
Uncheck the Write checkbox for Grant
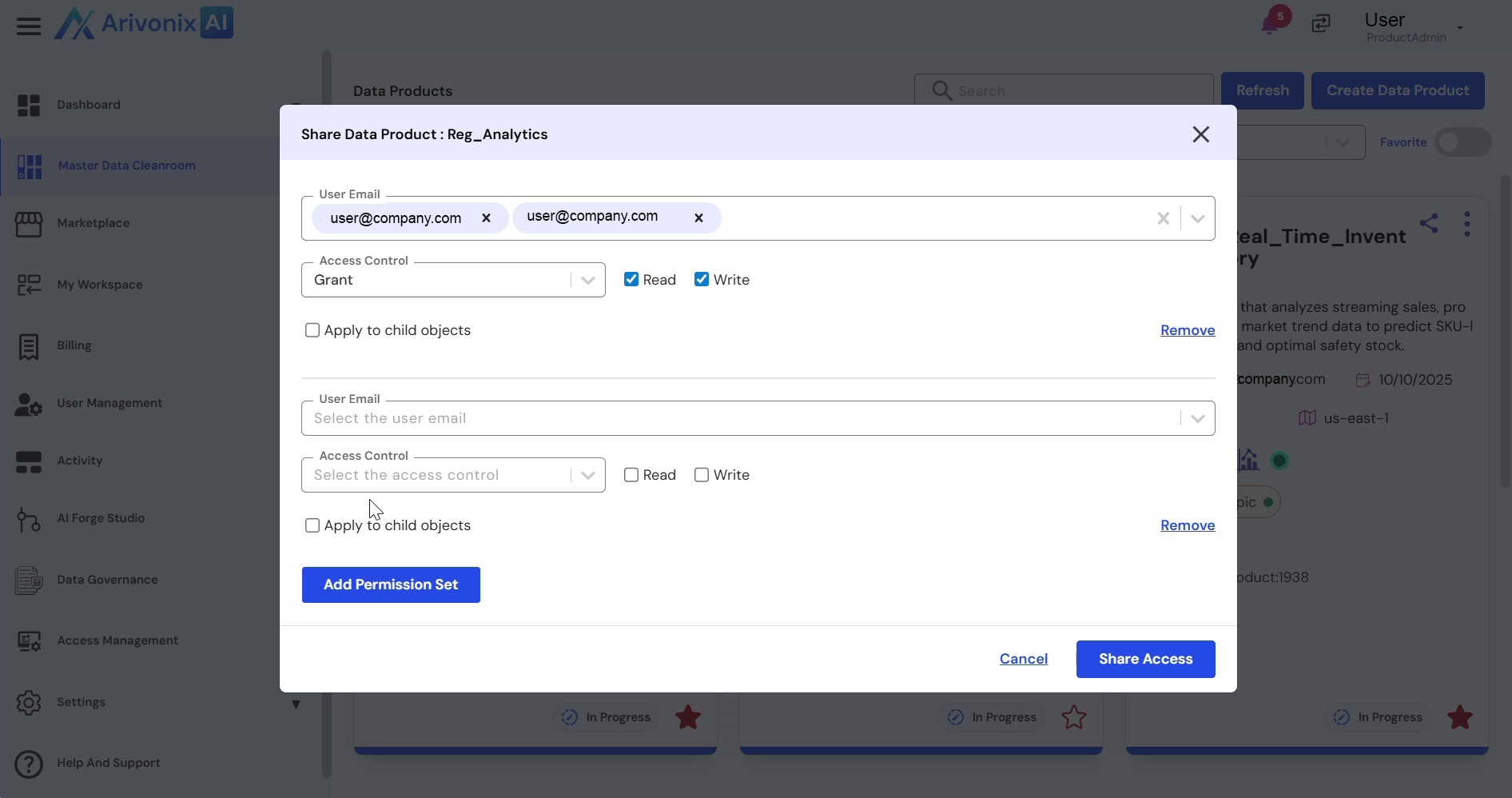tap(702, 280)
